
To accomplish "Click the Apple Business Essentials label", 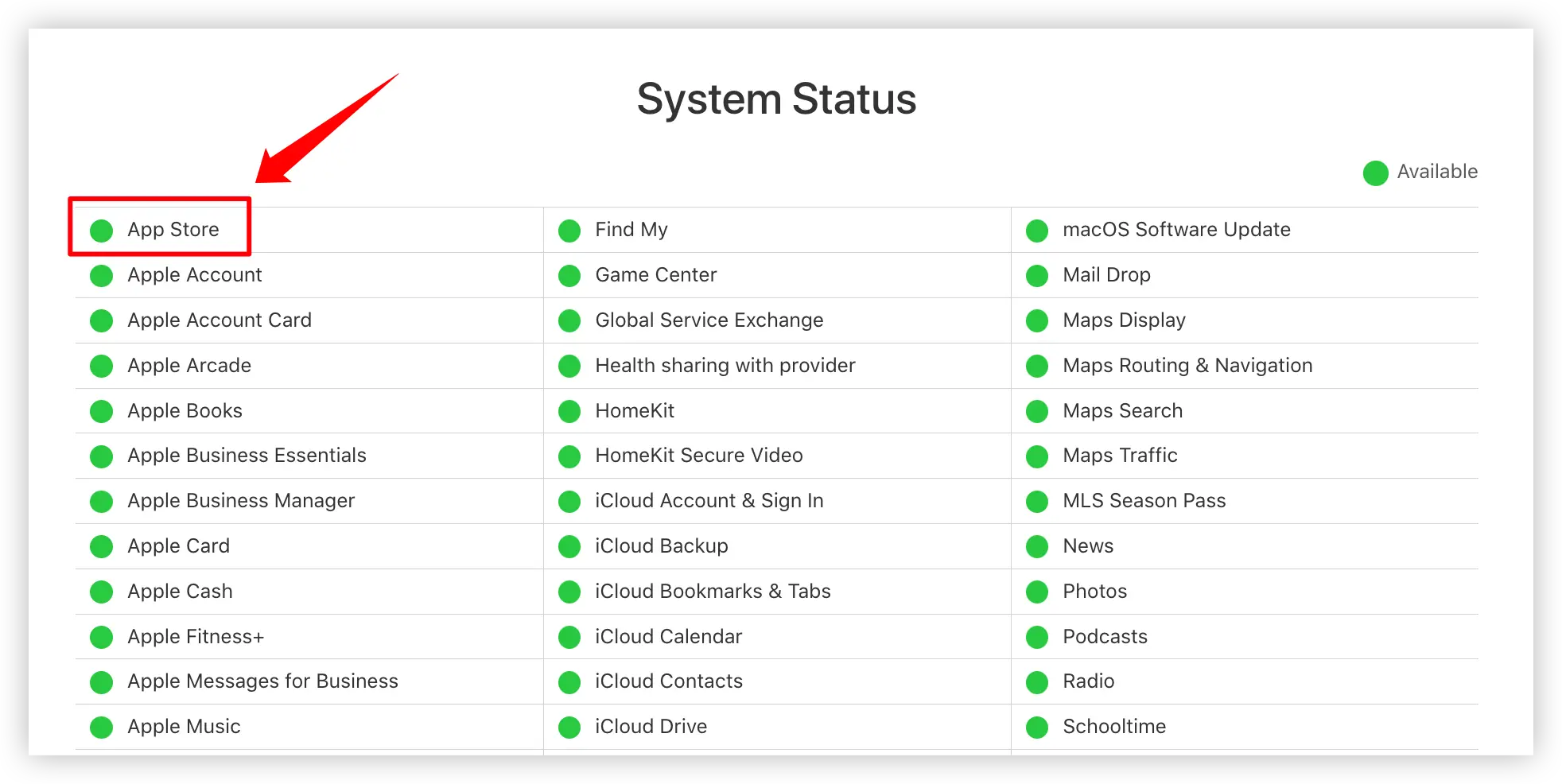I will (x=247, y=456).
